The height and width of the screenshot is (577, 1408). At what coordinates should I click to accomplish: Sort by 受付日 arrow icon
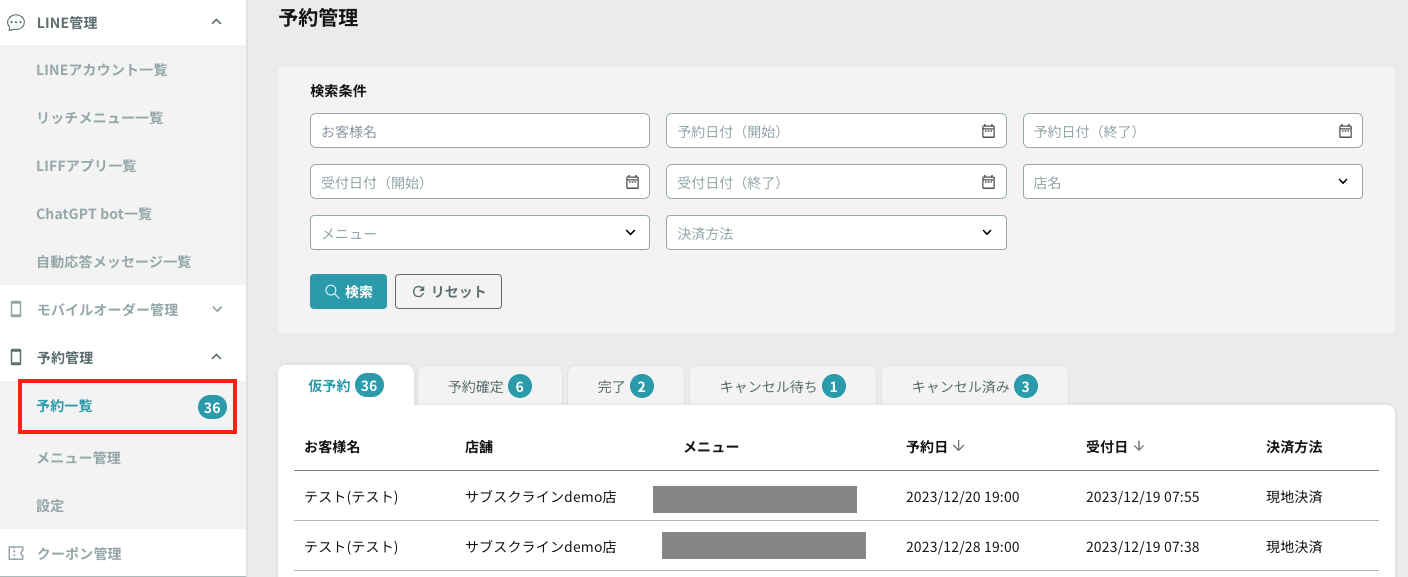coord(1139,446)
